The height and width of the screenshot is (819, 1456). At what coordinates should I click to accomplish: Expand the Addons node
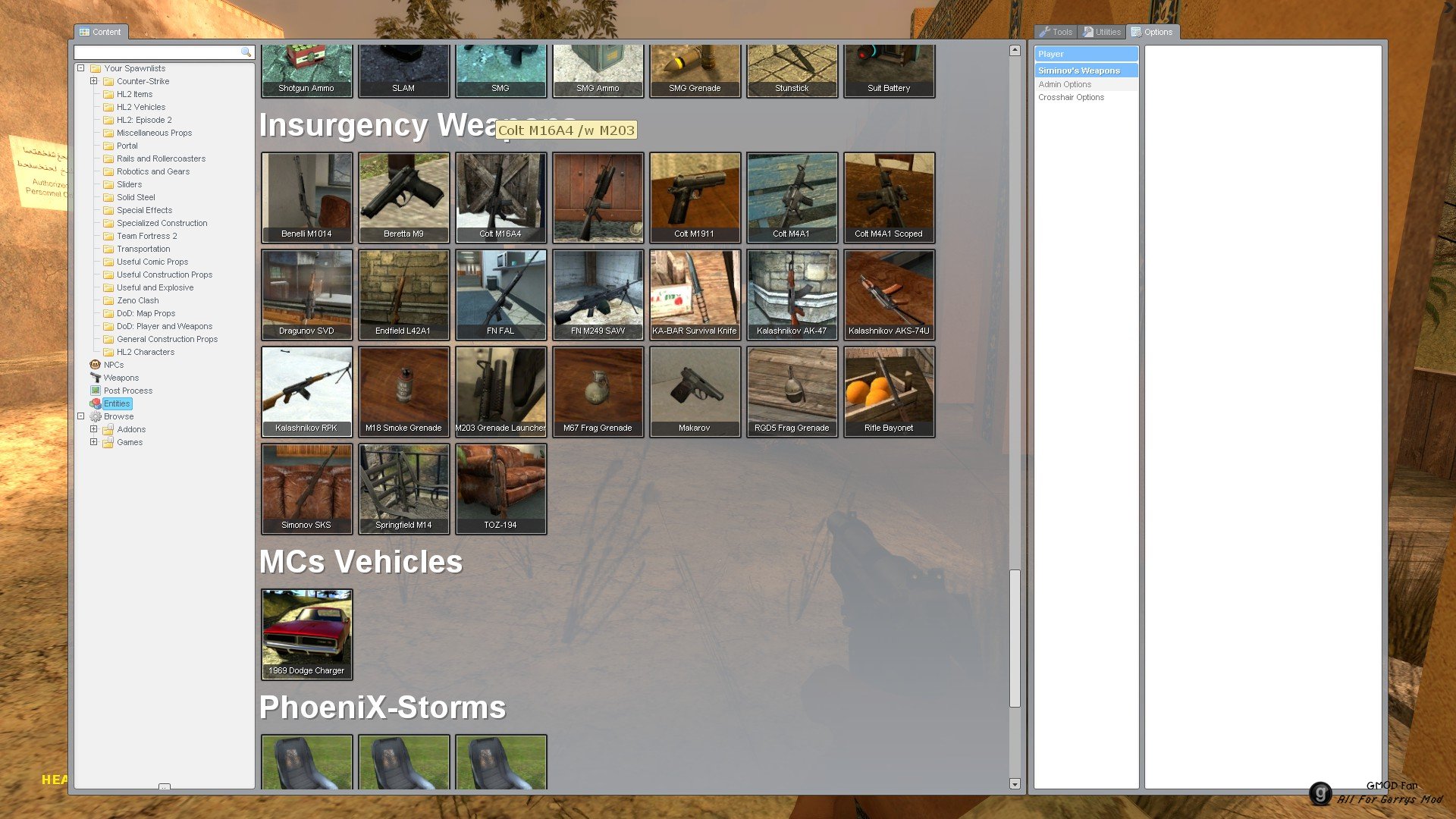(x=93, y=429)
